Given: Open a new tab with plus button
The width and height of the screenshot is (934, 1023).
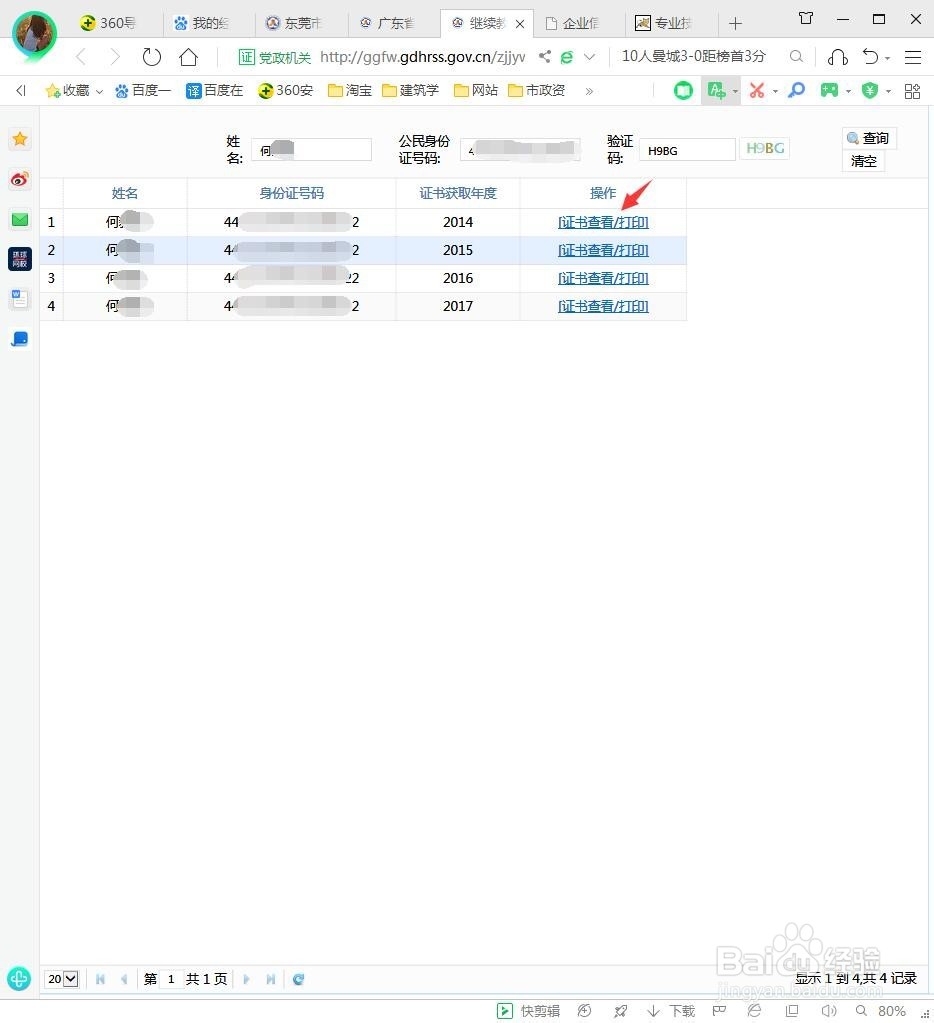Looking at the screenshot, I should pyautogui.click(x=735, y=23).
